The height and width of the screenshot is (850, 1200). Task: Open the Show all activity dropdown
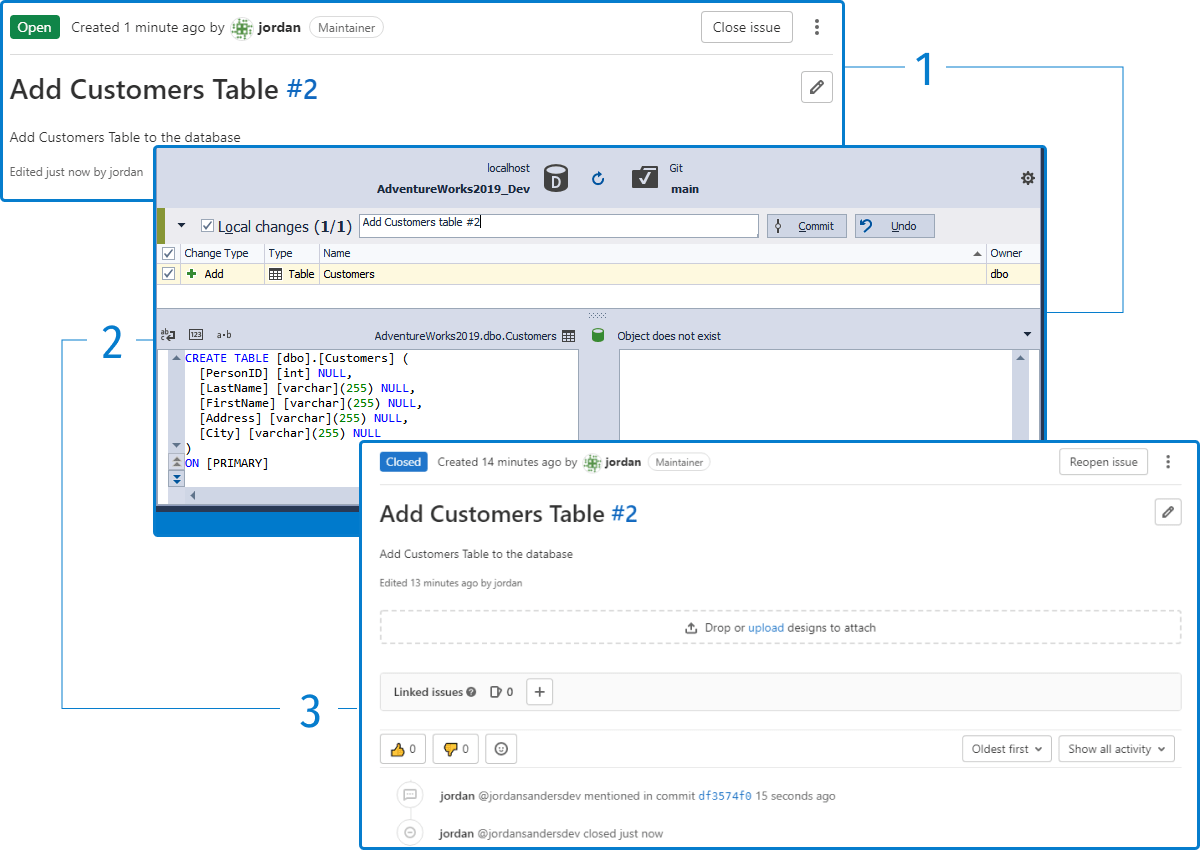click(1116, 748)
